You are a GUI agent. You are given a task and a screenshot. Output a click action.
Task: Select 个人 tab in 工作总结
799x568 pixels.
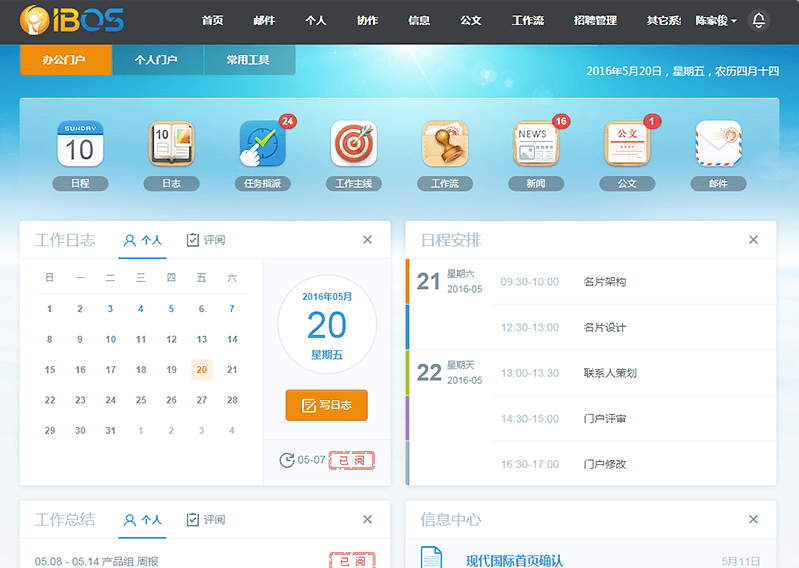point(142,520)
